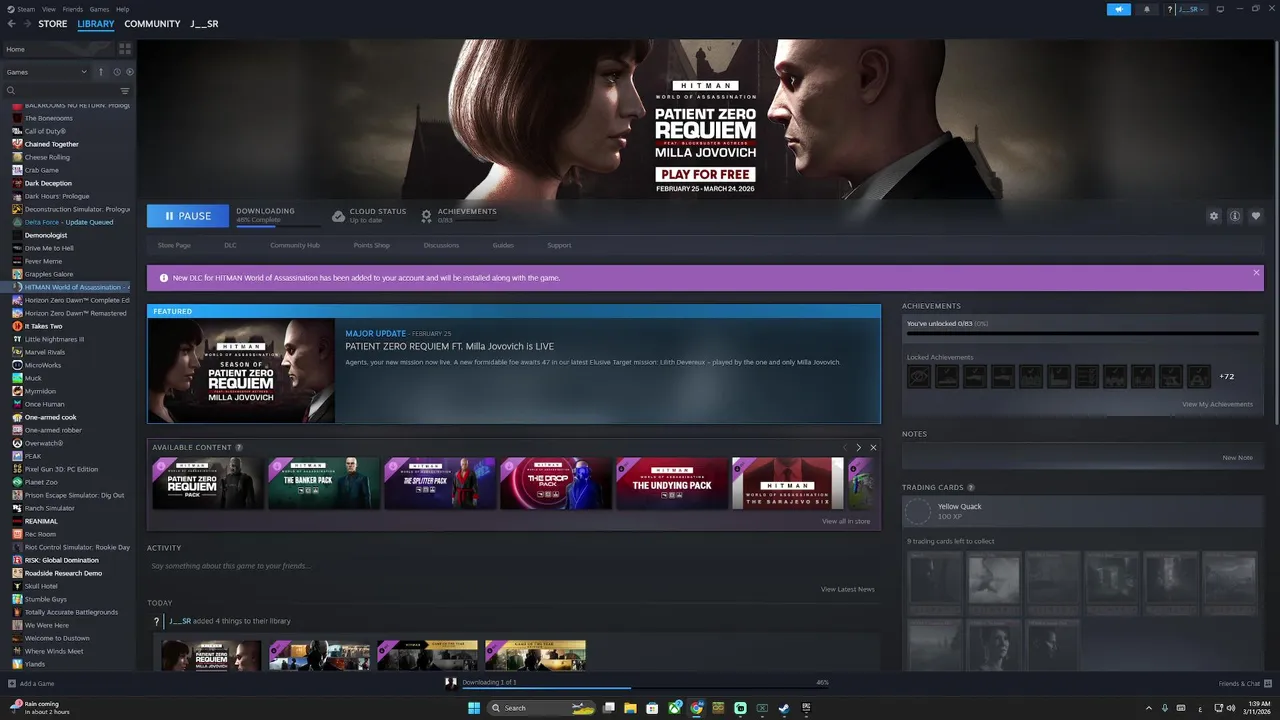Switch library to grid view icon next to Home
Image resolution: width=1280 pixels, height=720 pixels.
tap(125, 48)
